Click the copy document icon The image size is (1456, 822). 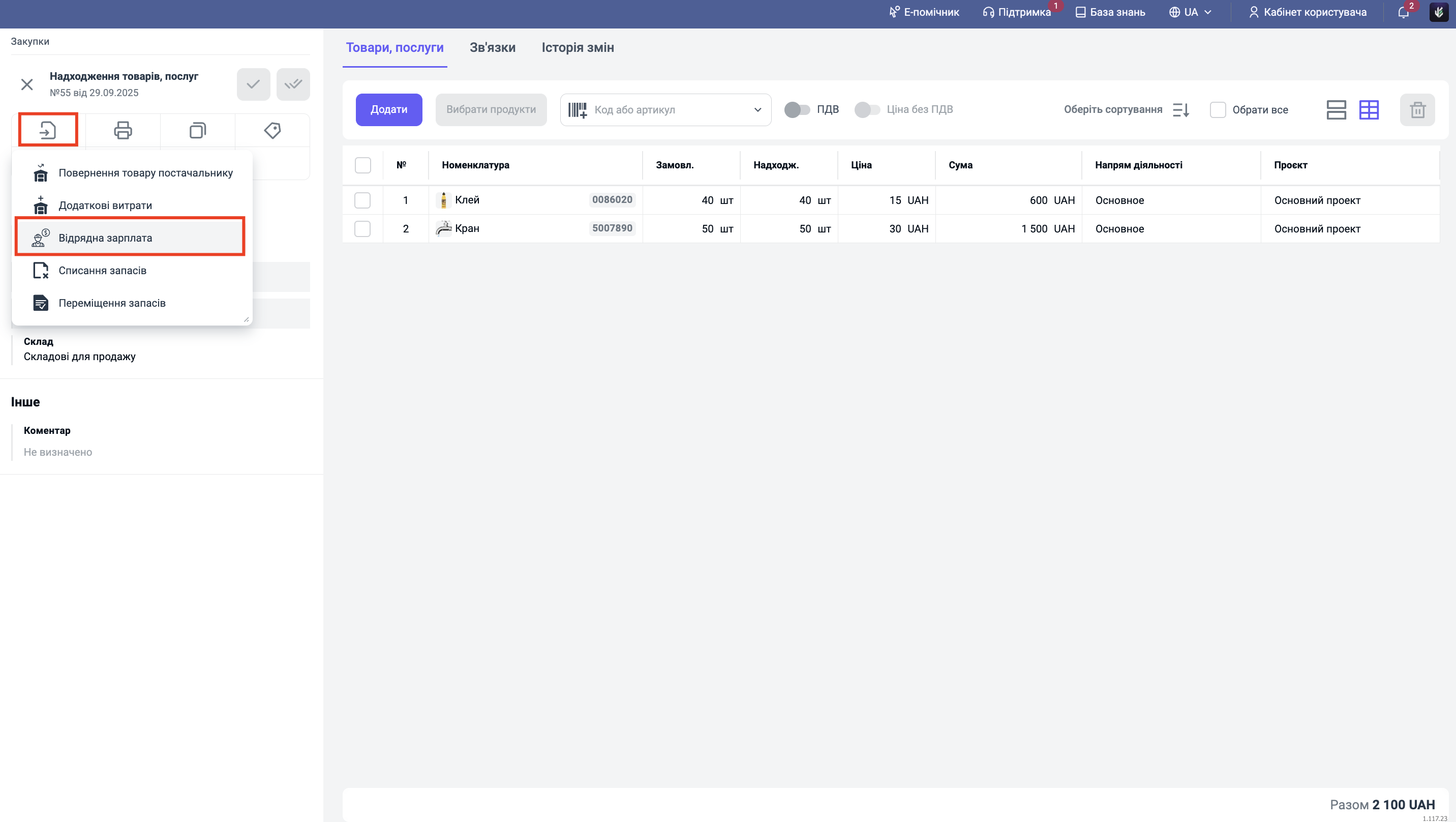(197, 131)
